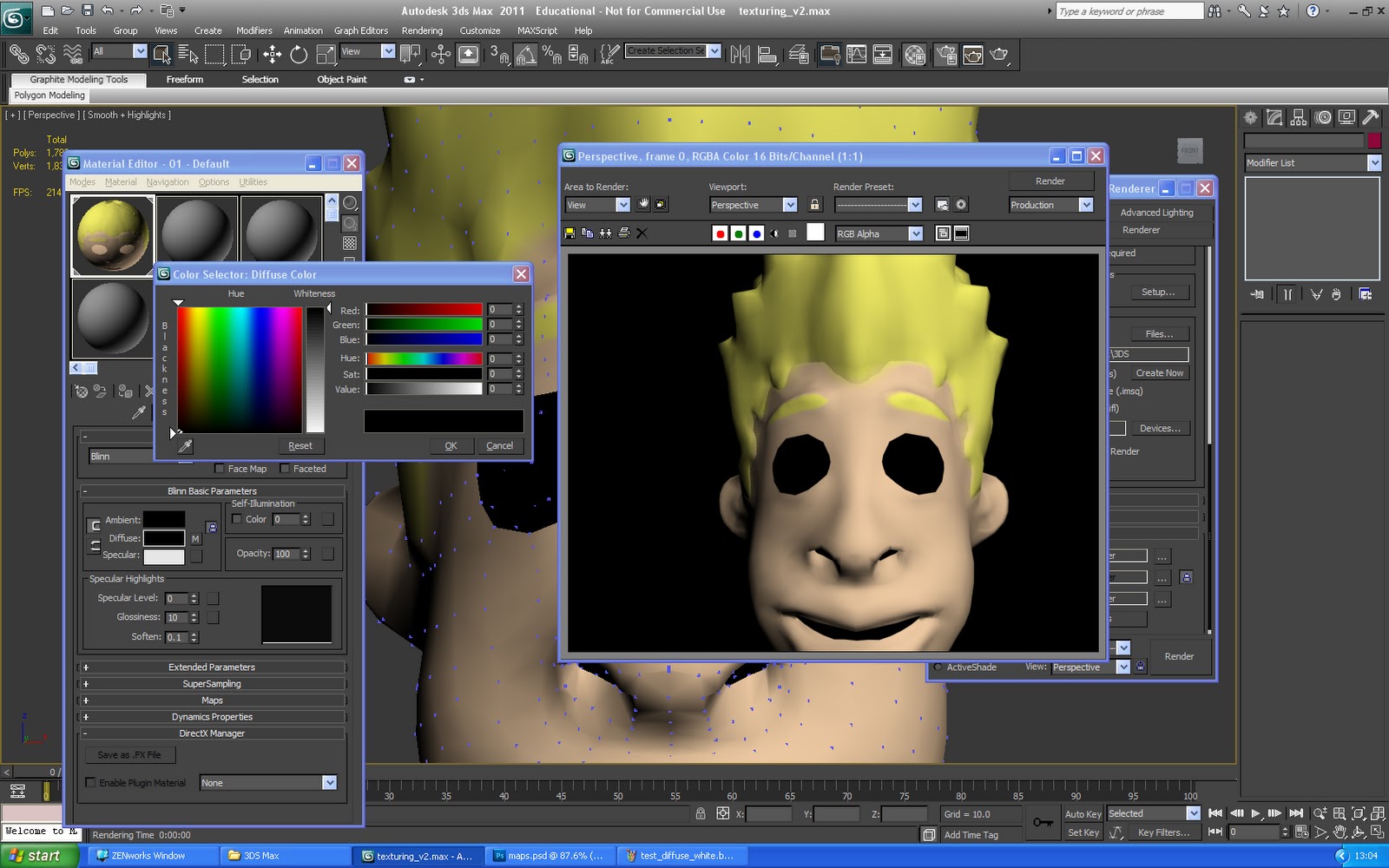
Task: Print the rendered image
Action: point(623,233)
